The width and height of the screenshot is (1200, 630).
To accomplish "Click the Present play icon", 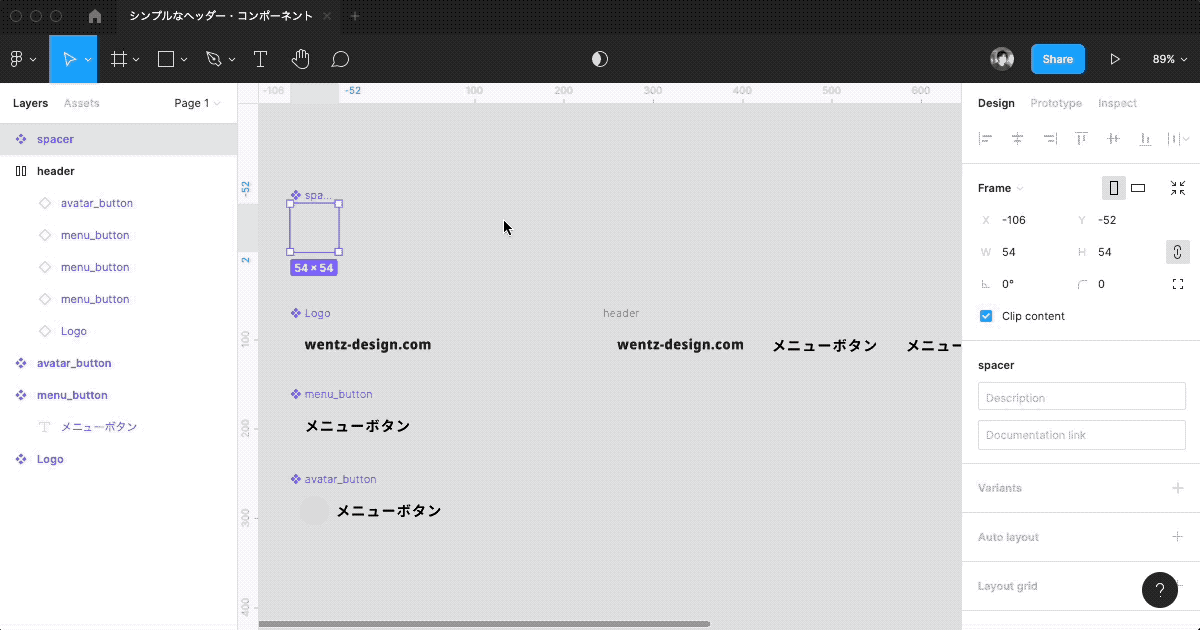I will pyautogui.click(x=1114, y=60).
